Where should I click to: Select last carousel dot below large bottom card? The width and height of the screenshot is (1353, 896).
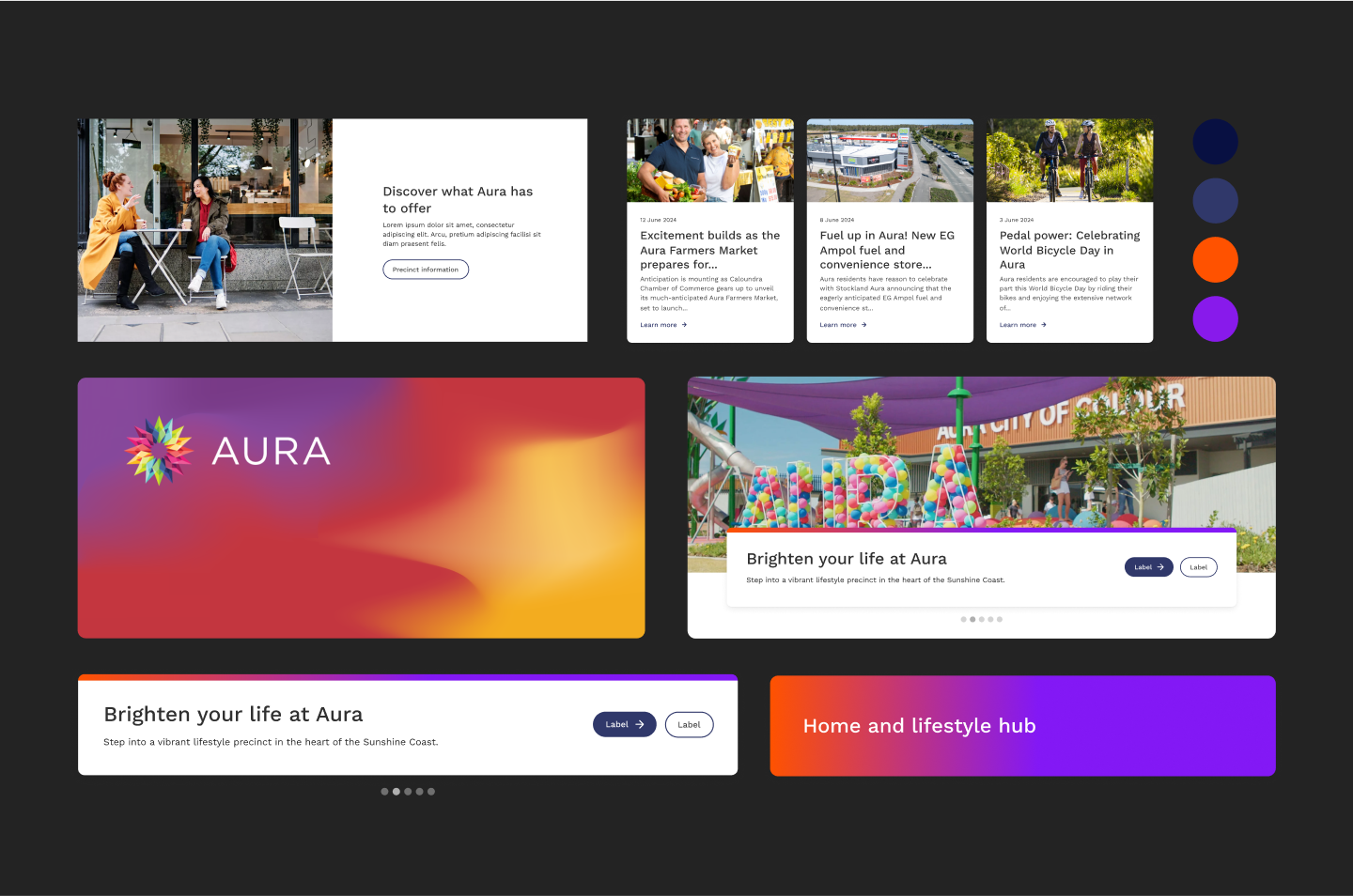(x=431, y=792)
